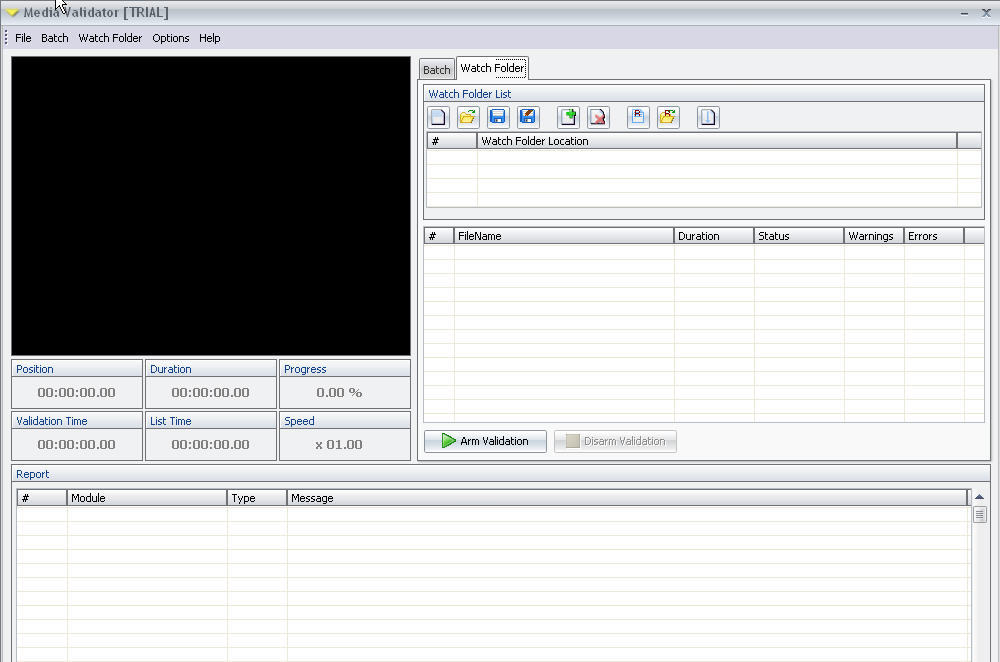Click the FileName column header
Screen dimensions: 1000x662
pyautogui.click(x=564, y=236)
